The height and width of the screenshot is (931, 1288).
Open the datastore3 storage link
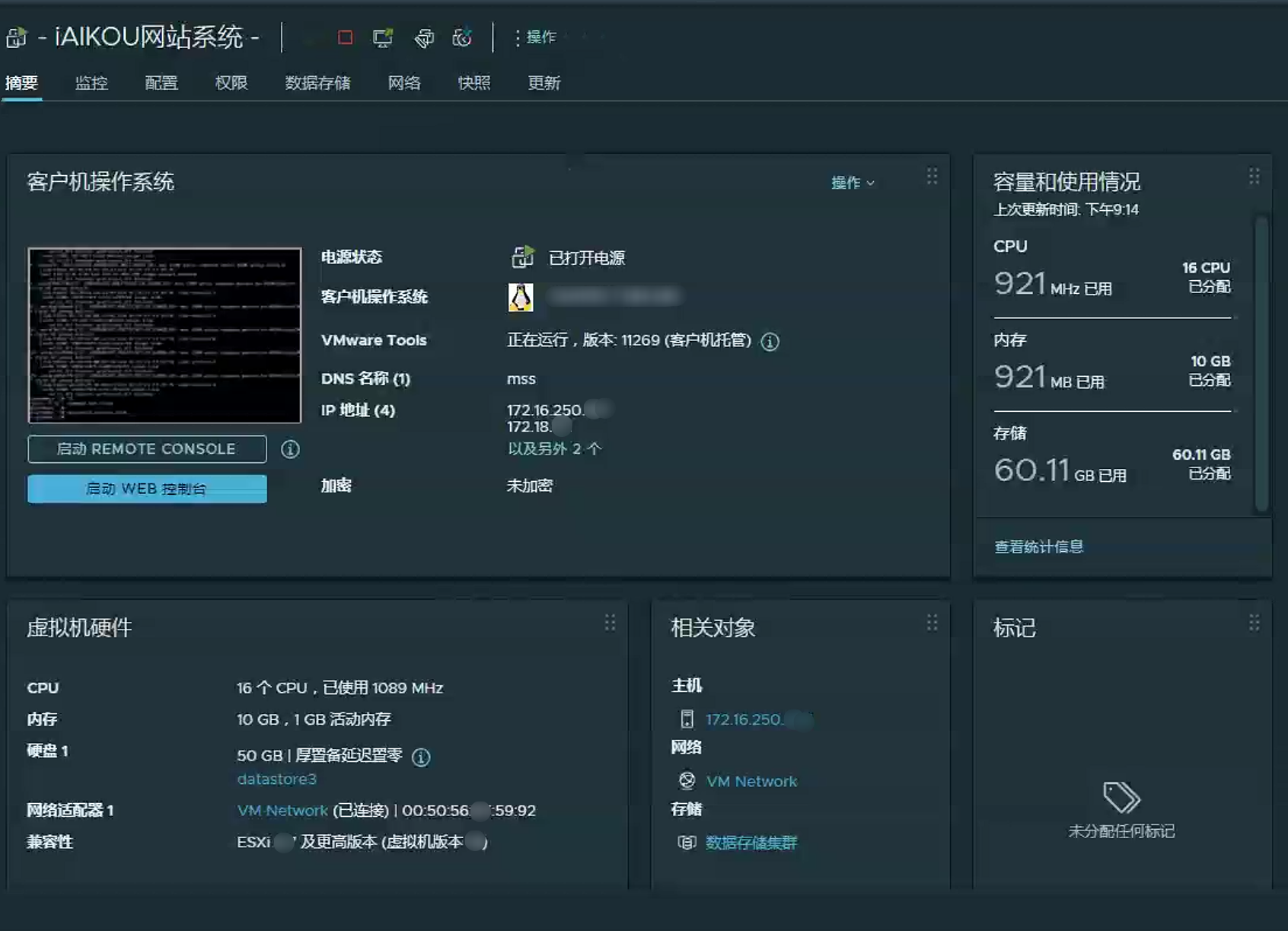276,779
